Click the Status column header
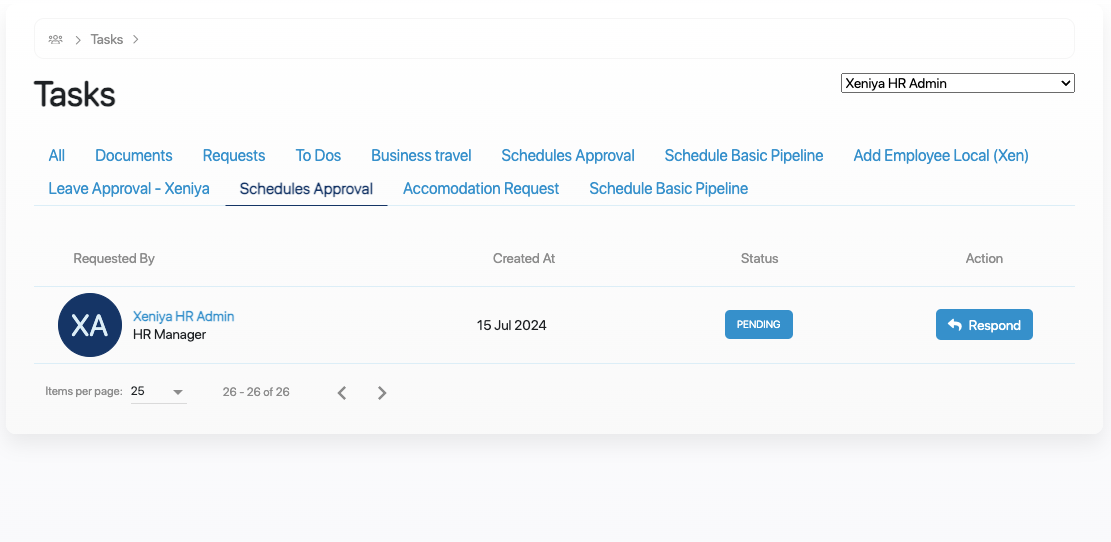1111x542 pixels. click(x=760, y=259)
